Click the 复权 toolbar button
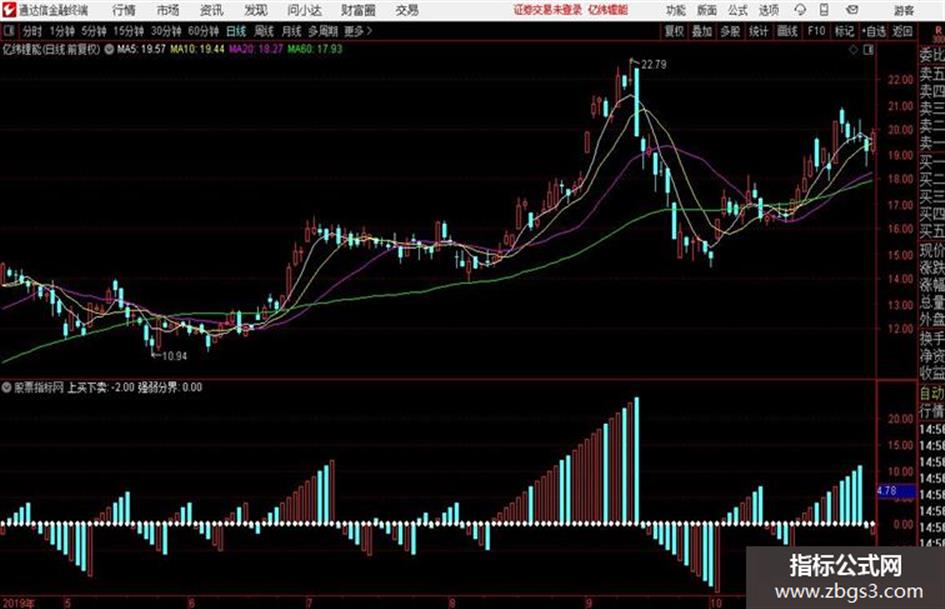Image resolution: width=945 pixels, height=609 pixels. (674, 31)
